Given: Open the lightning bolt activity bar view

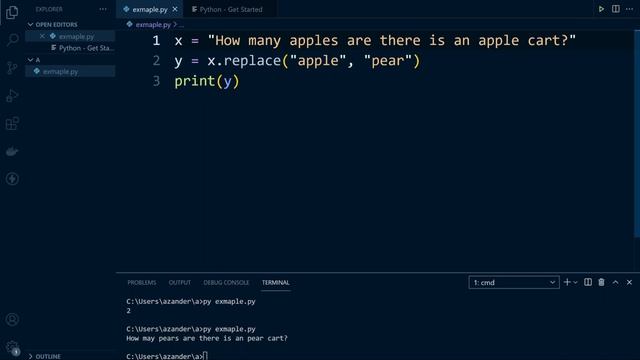Looking at the screenshot, I should 12,179.
